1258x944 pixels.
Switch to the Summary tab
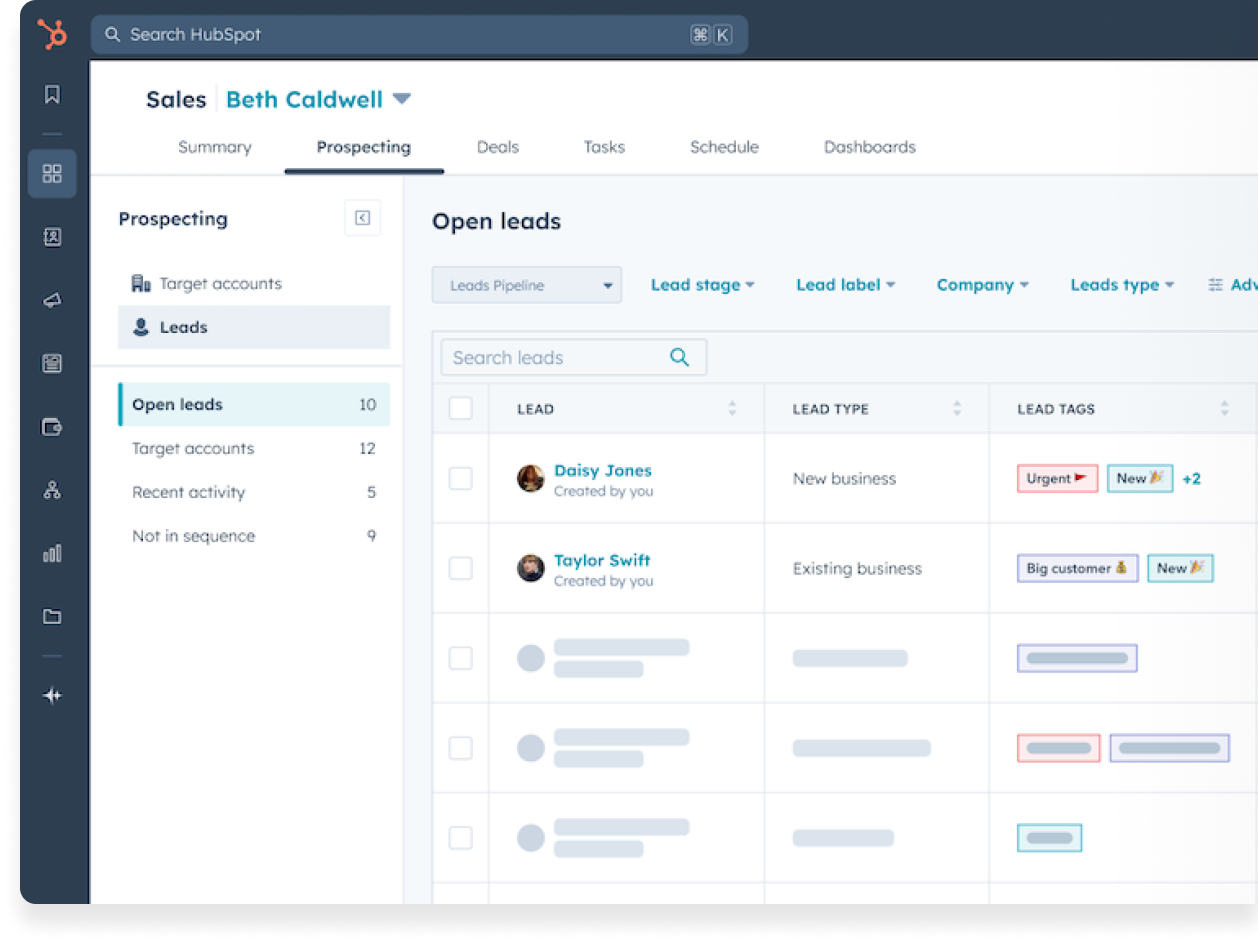[x=214, y=147]
